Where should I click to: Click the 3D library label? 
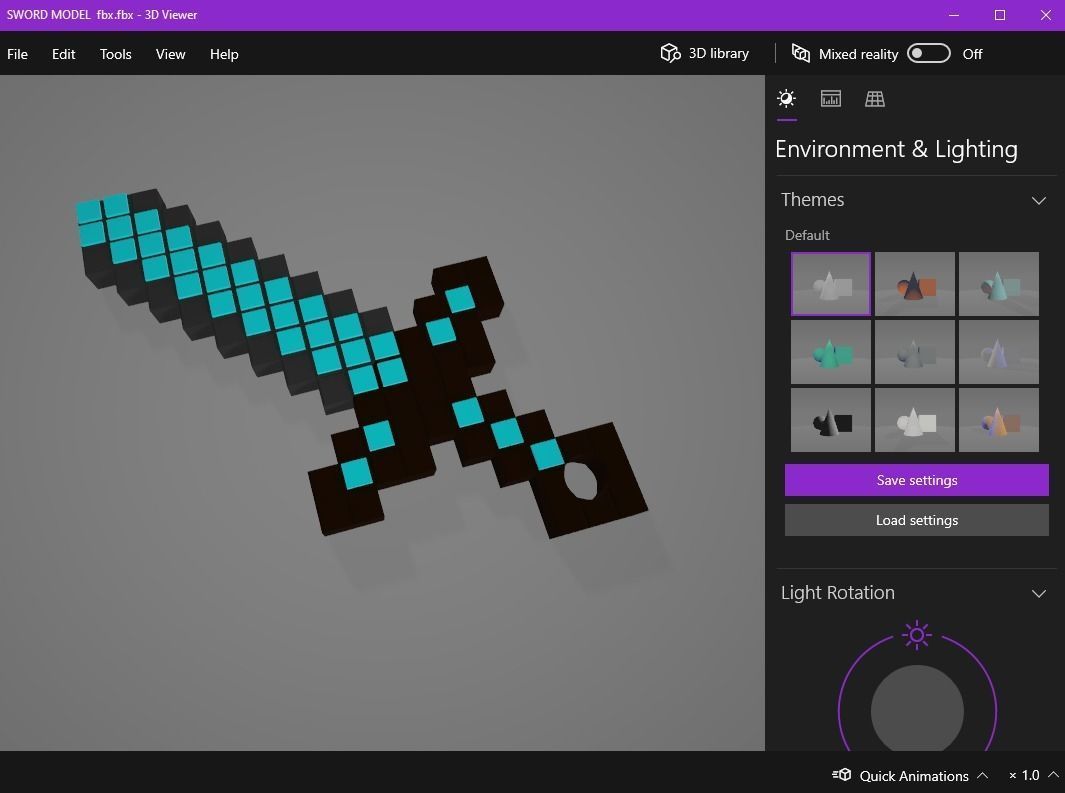719,53
